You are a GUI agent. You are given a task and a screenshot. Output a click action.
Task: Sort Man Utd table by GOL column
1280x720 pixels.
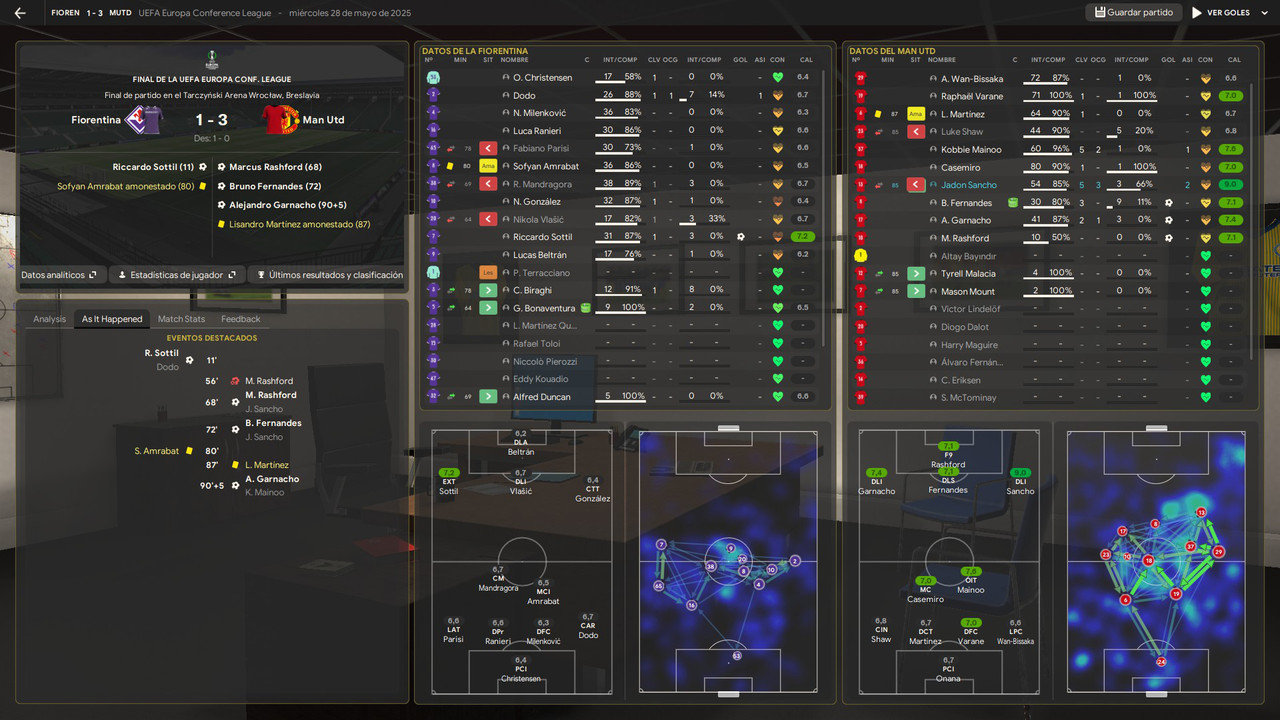pyautogui.click(x=1168, y=60)
